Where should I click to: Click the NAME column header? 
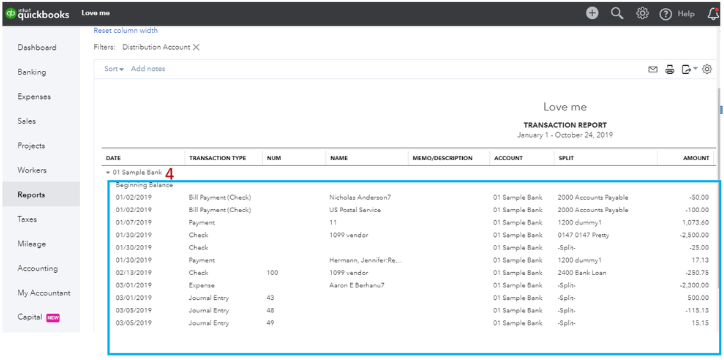point(339,158)
